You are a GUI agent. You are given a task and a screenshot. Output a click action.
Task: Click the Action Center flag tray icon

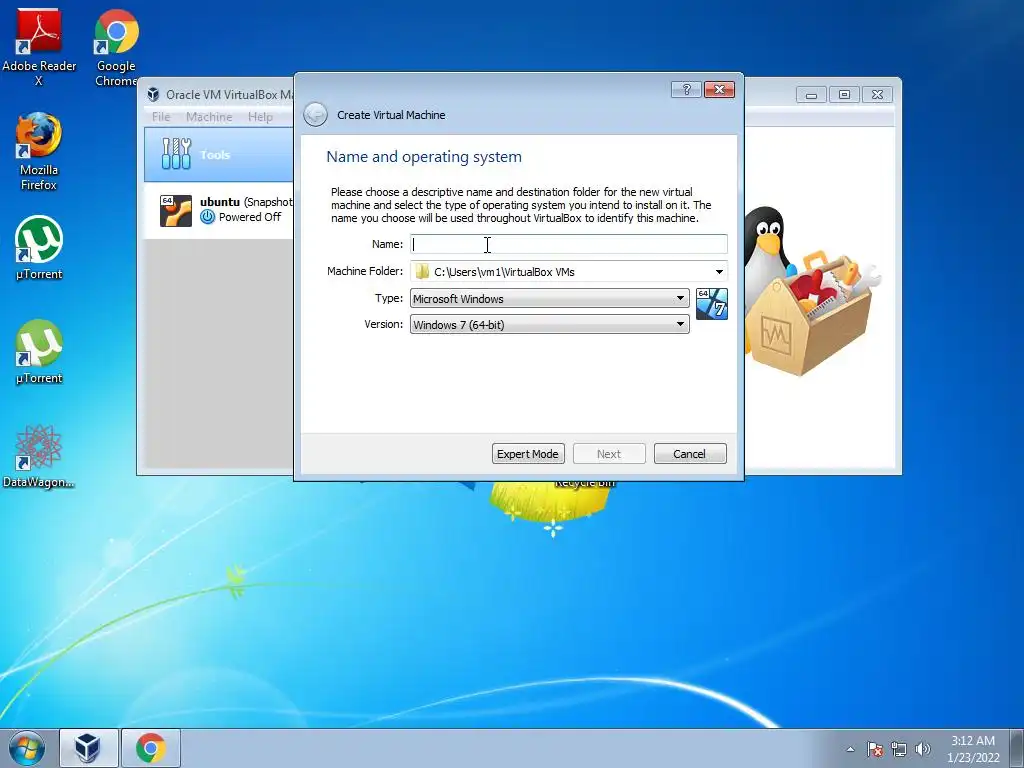[874, 749]
